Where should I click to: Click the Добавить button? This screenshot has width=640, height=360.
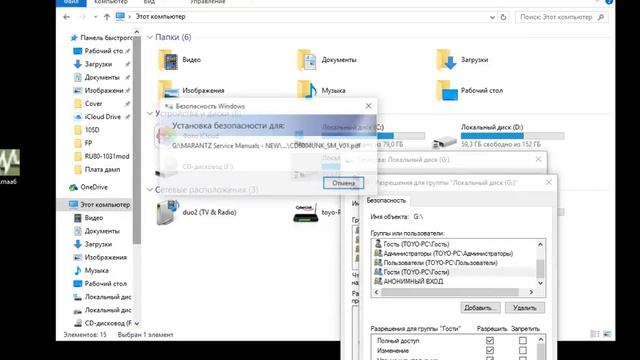point(480,308)
